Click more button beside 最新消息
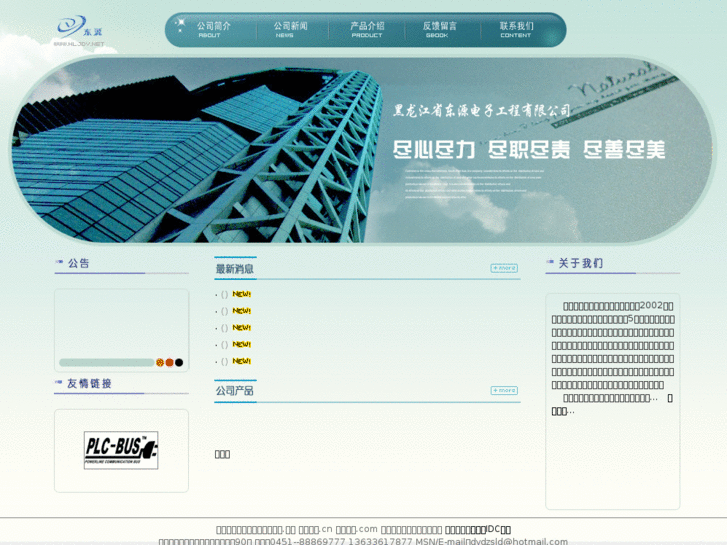Viewport: 727px width, 545px height. (504, 268)
